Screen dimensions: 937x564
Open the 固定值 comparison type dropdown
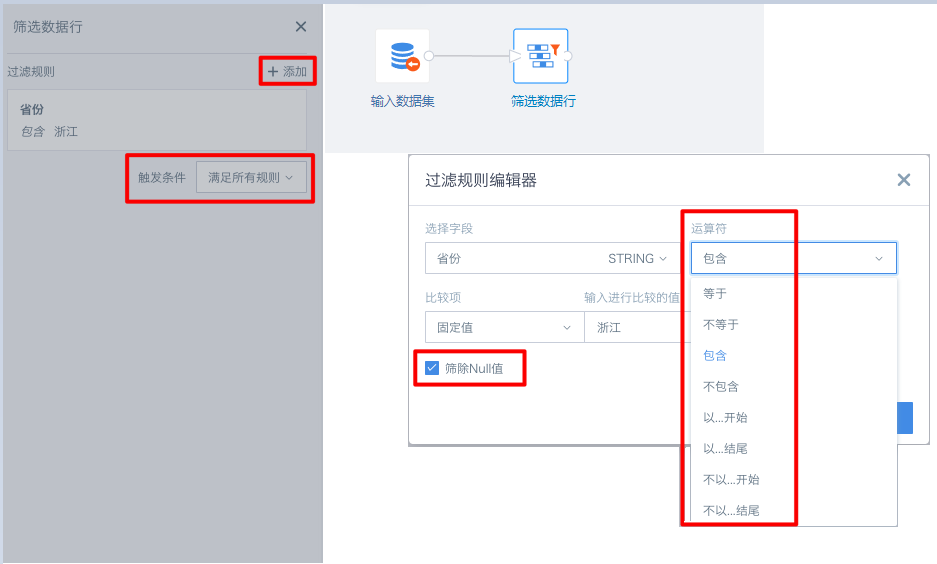click(x=502, y=327)
